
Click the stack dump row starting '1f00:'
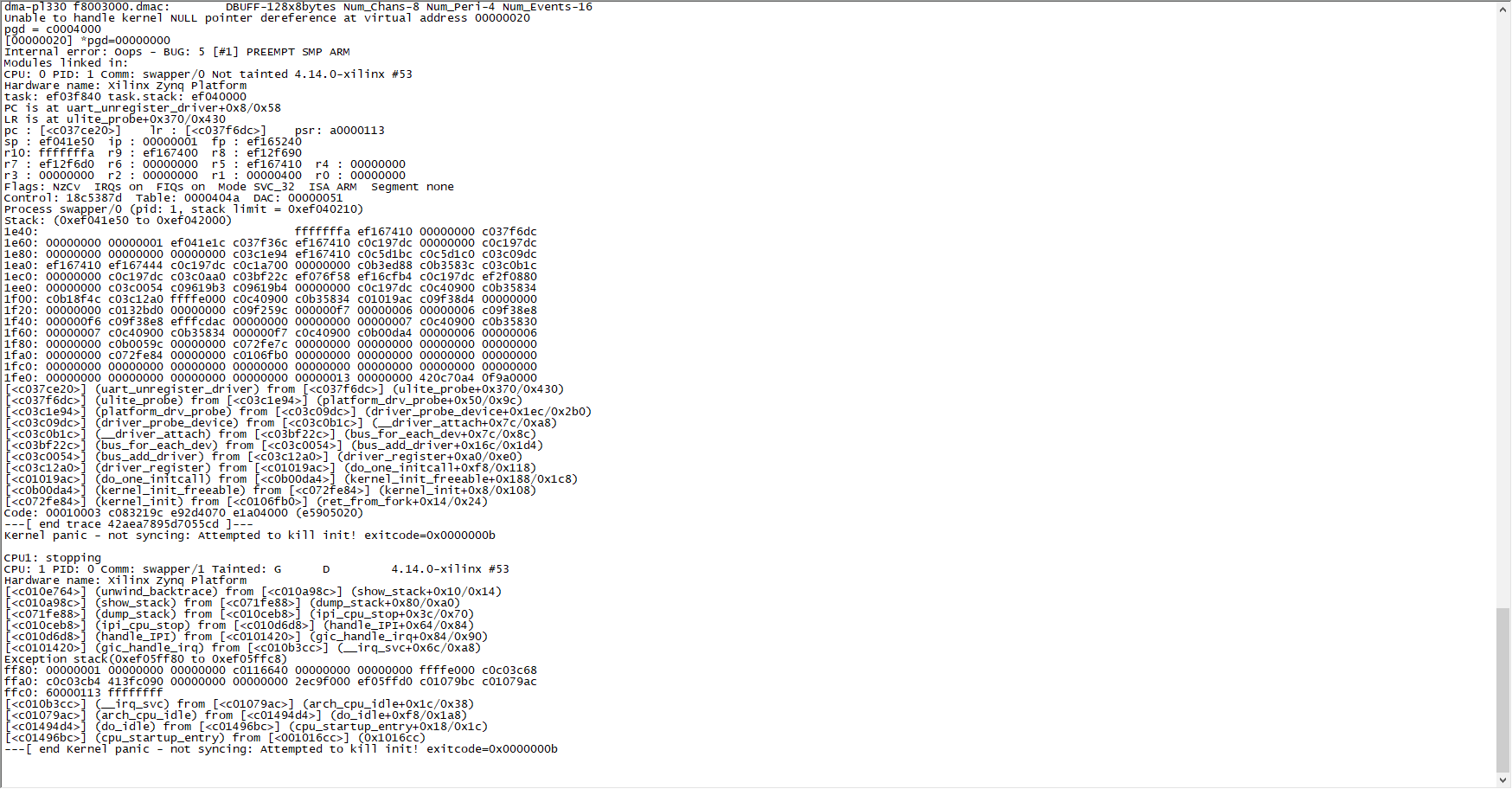[271, 299]
